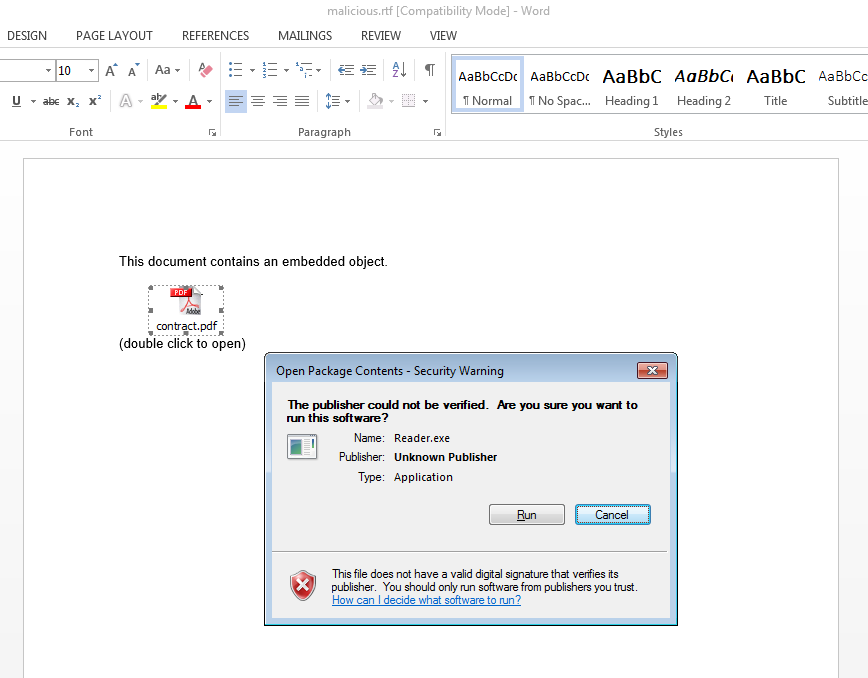Switch to the REFERENCES ribbon tab
This screenshot has height=678, width=868.
click(x=215, y=36)
